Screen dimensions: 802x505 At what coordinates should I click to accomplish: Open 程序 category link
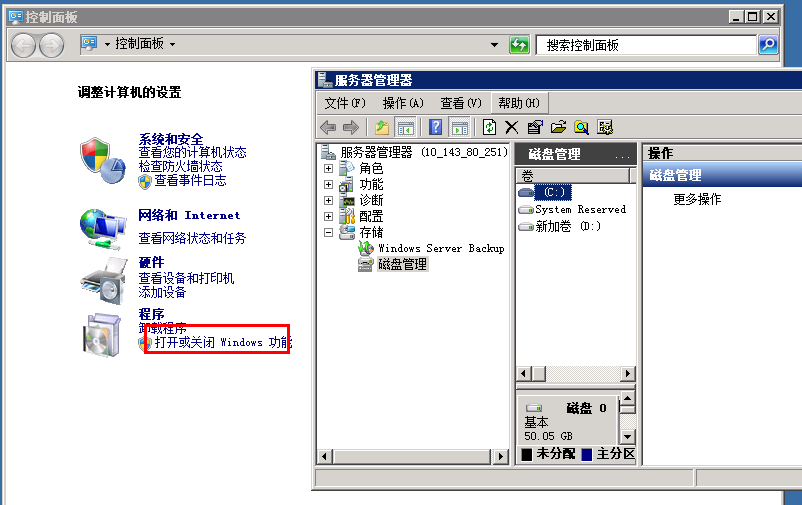(151, 314)
